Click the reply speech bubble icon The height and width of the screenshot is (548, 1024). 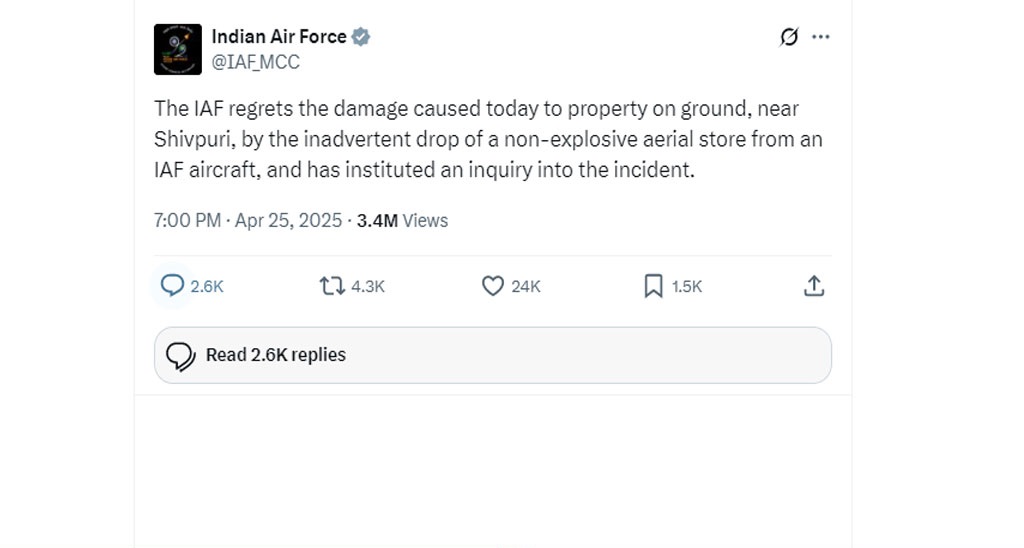coord(172,285)
